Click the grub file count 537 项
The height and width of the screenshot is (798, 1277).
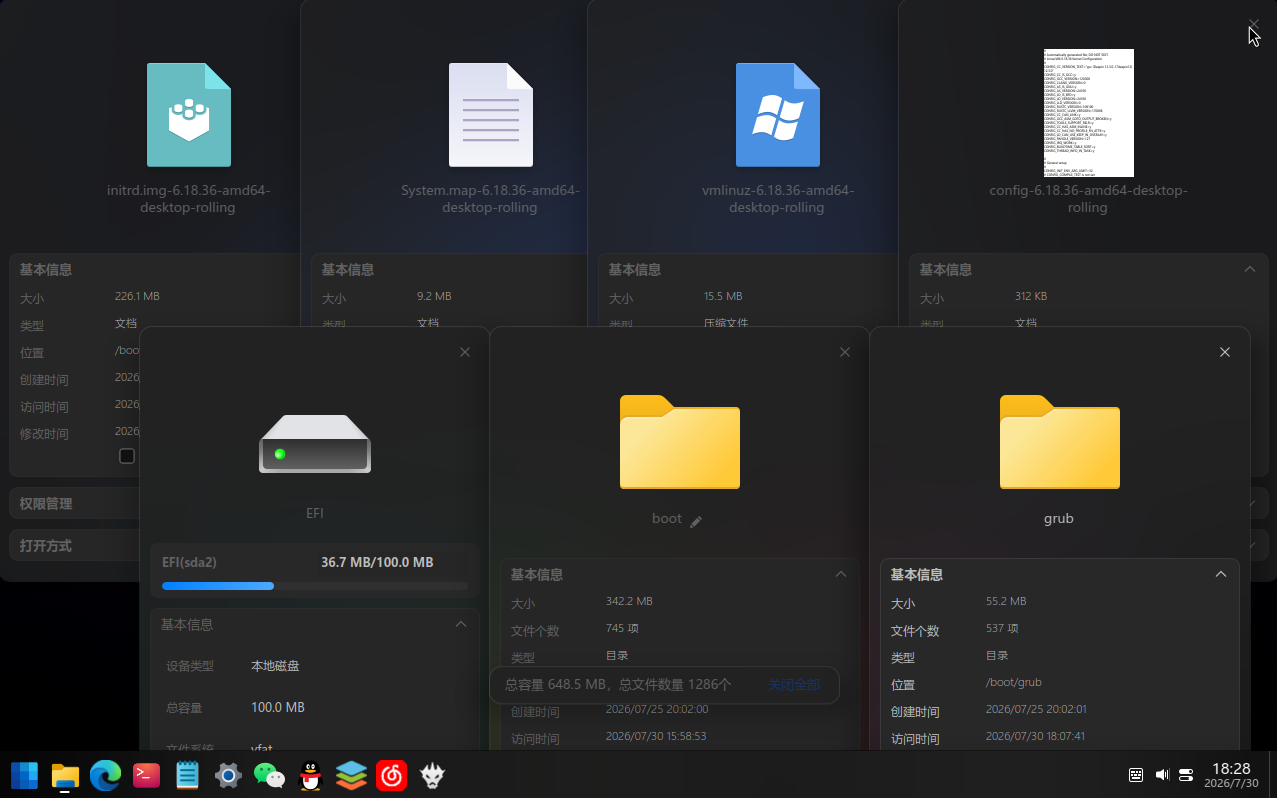[1002, 628]
